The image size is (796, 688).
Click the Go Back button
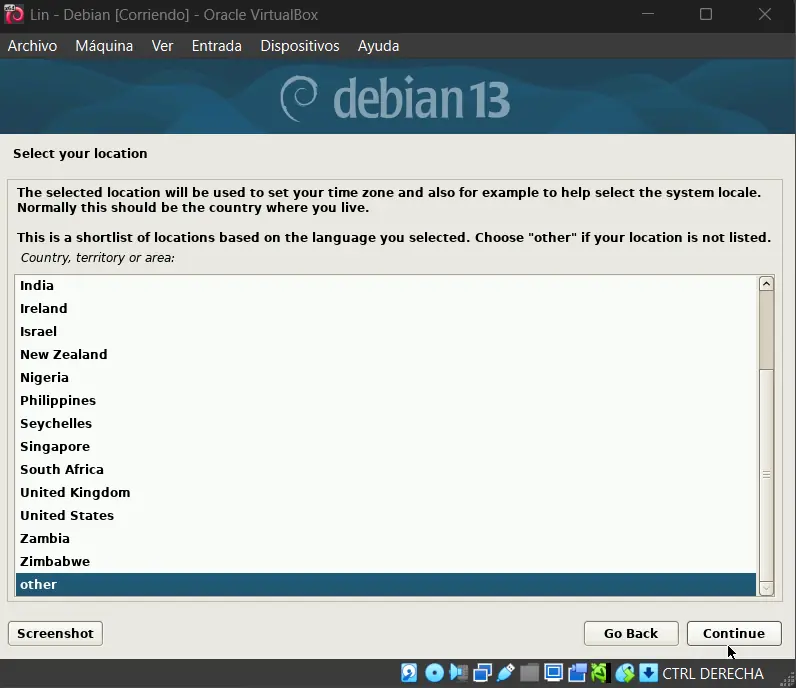[x=631, y=633]
